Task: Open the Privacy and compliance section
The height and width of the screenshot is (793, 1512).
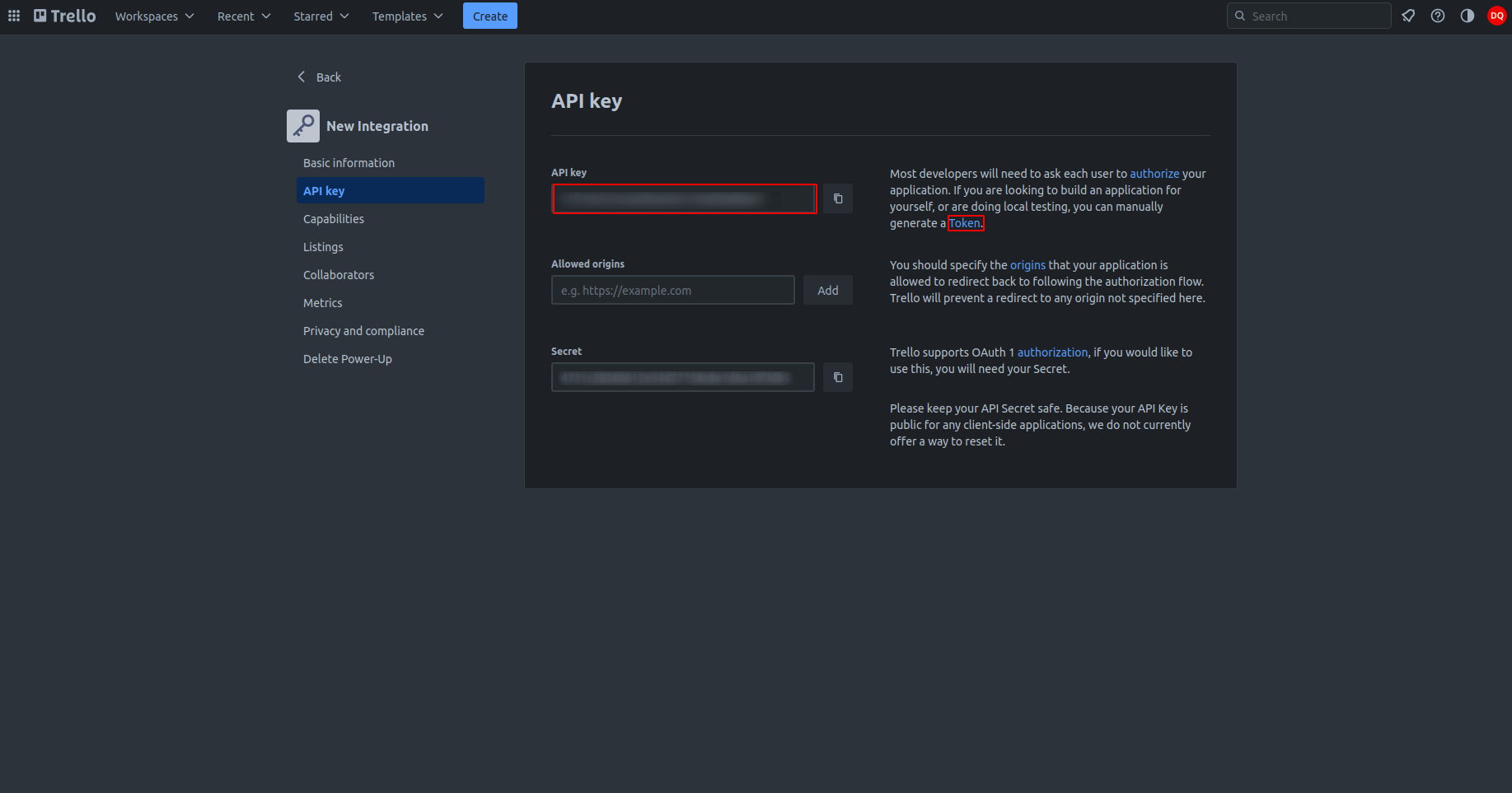Action: [363, 331]
